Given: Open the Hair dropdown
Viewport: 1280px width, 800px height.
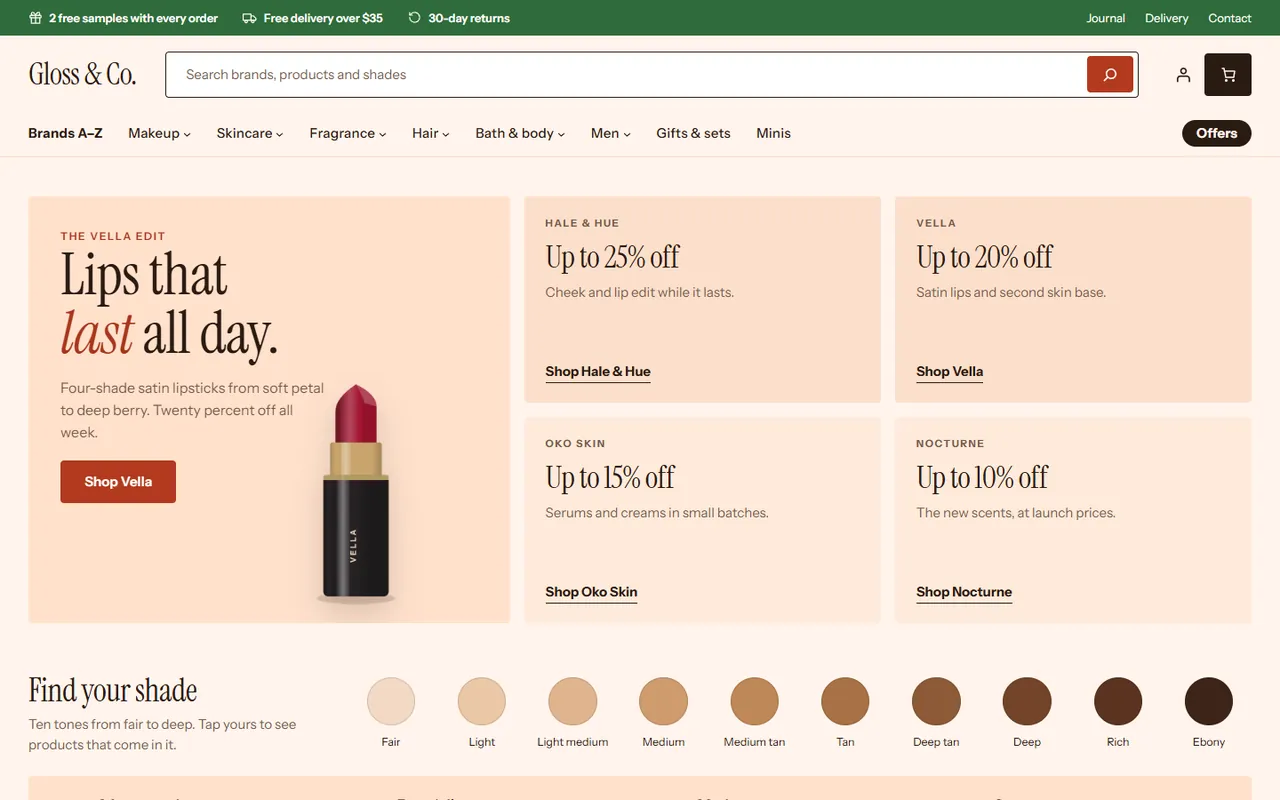Looking at the screenshot, I should (x=431, y=133).
